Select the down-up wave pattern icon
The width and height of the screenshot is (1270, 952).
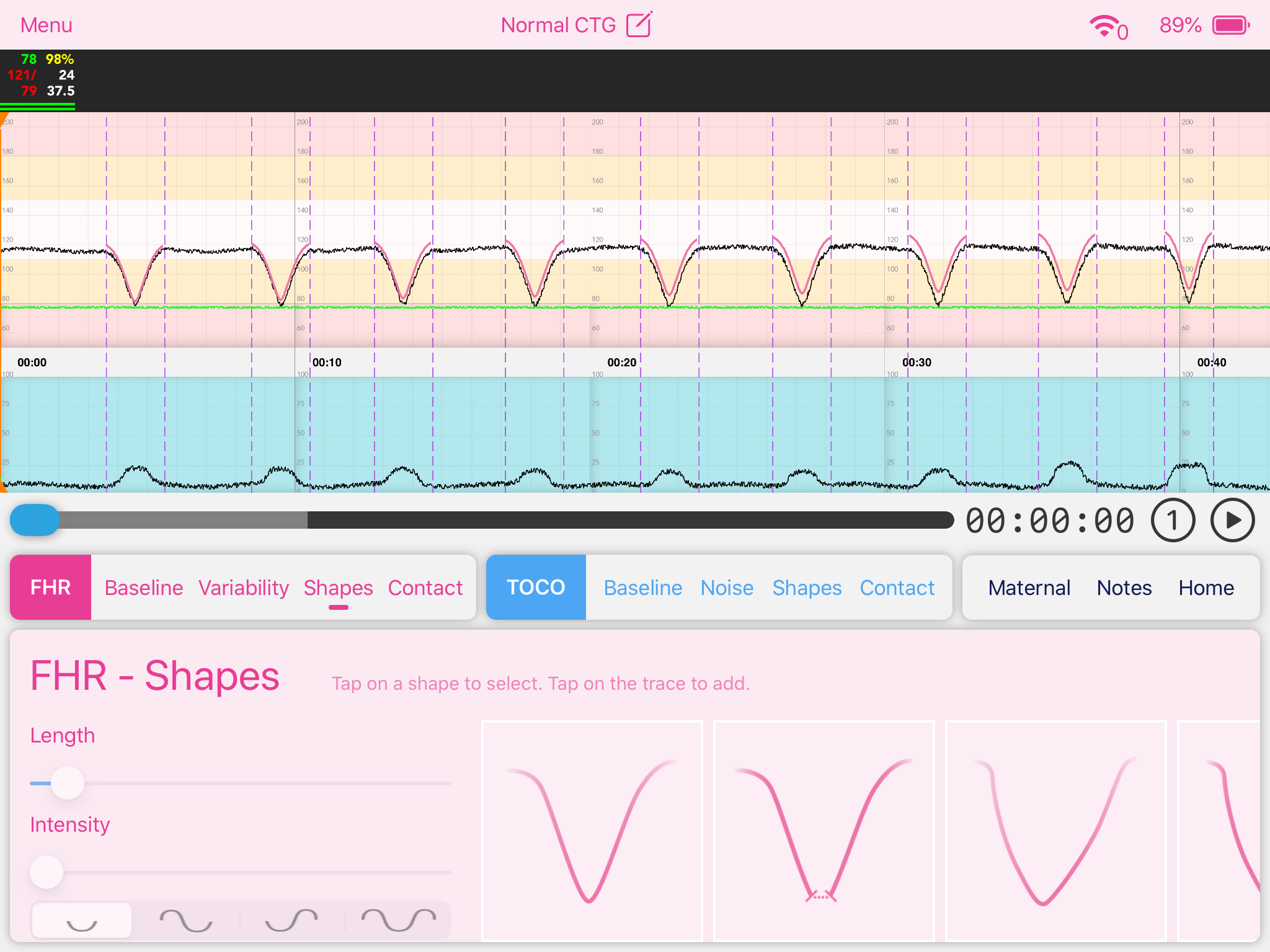click(x=185, y=921)
